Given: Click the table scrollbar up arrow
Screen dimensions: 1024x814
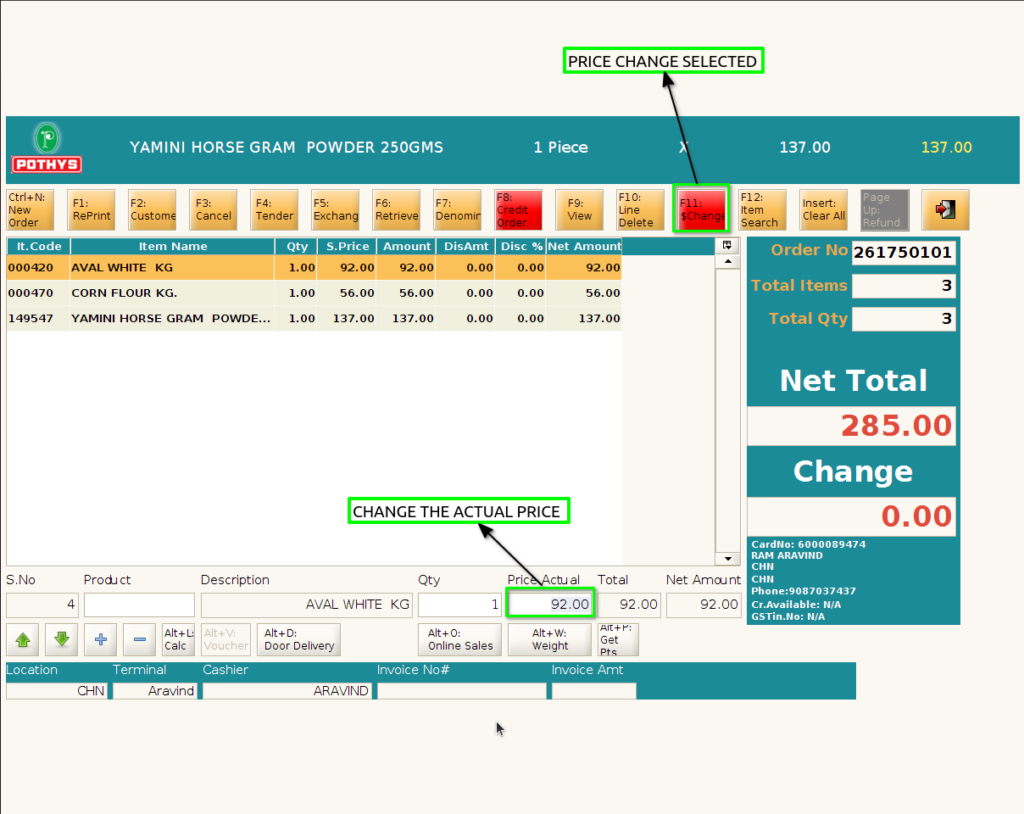Looking at the screenshot, I should [x=728, y=261].
